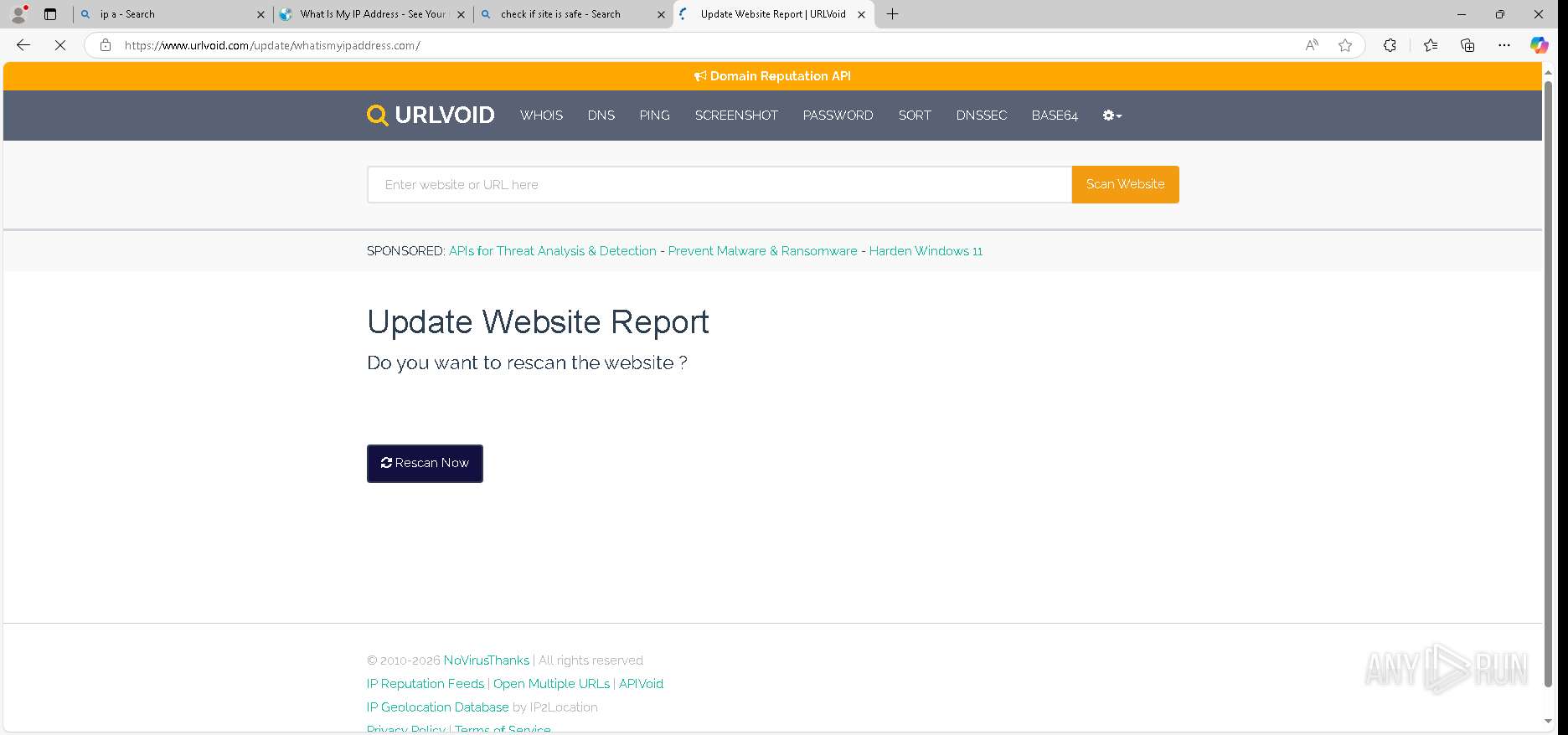Screen dimensions: 1568x735
Task: Click the page vertical scrollbar
Action: click(x=1548, y=385)
